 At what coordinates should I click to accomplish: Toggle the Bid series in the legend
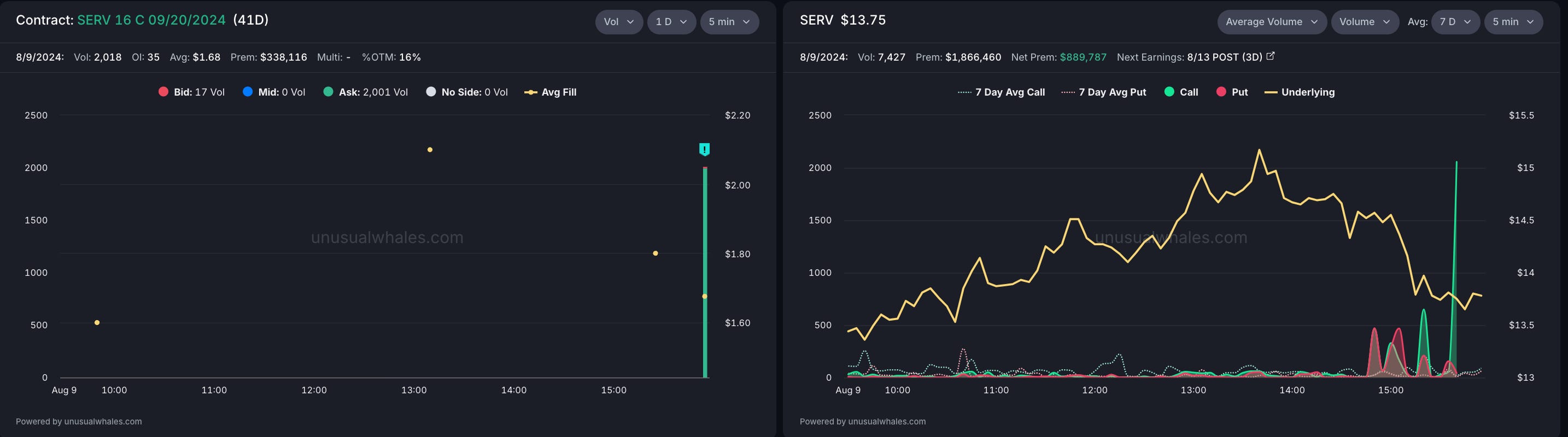[x=191, y=92]
